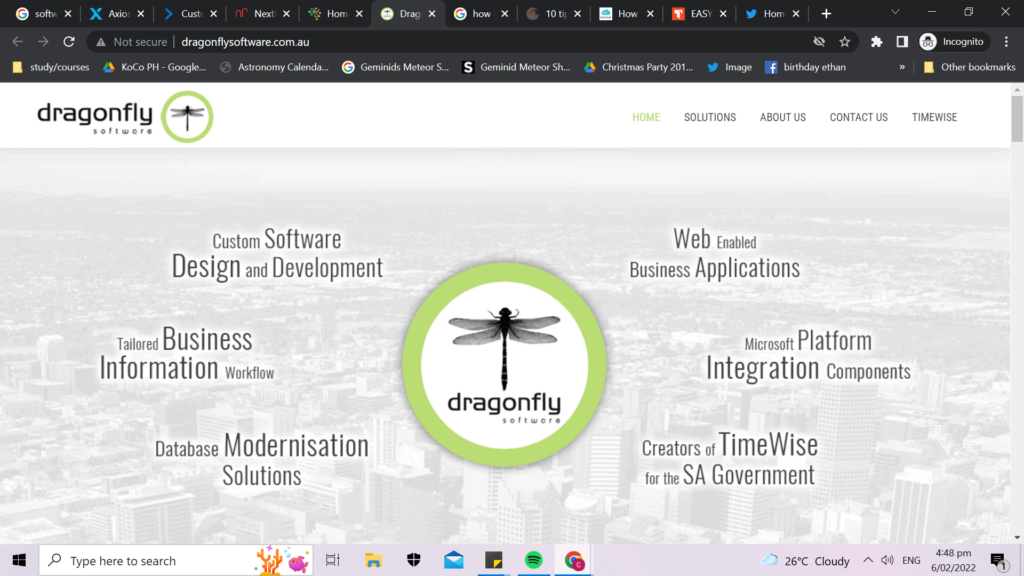Image resolution: width=1024 pixels, height=576 pixels.
Task: Open the Other bookmarks folder
Action: (x=970, y=67)
